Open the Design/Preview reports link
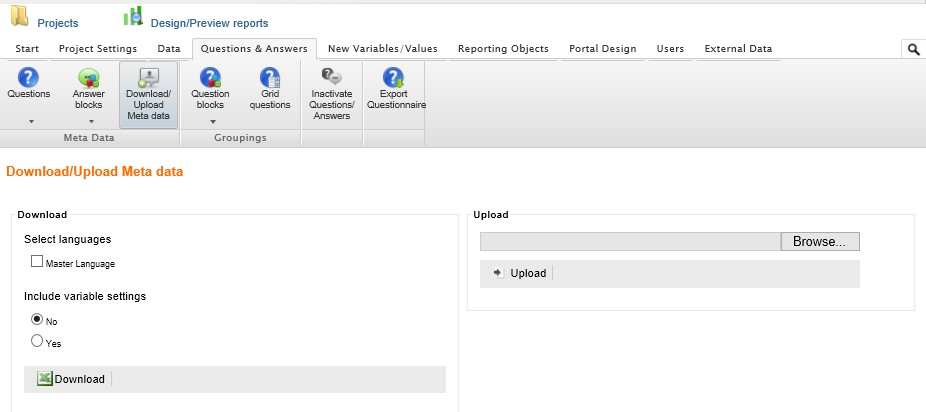The image size is (926, 412). pyautogui.click(x=208, y=23)
